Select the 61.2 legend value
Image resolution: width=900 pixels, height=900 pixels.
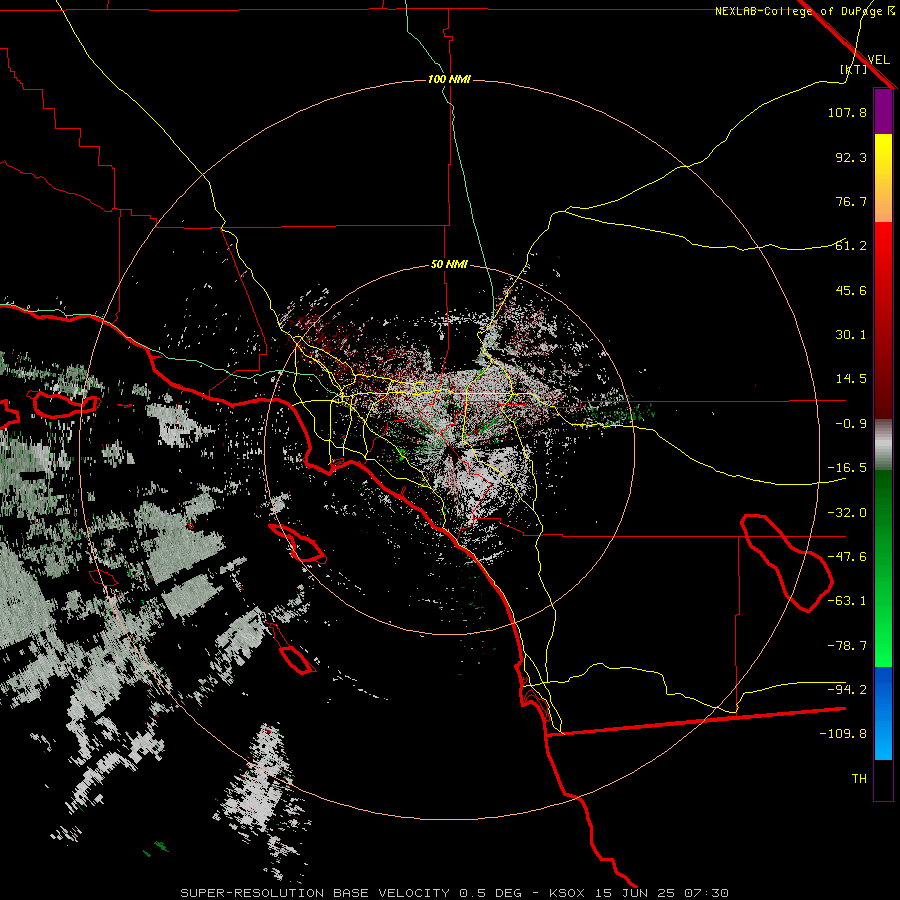pos(851,246)
